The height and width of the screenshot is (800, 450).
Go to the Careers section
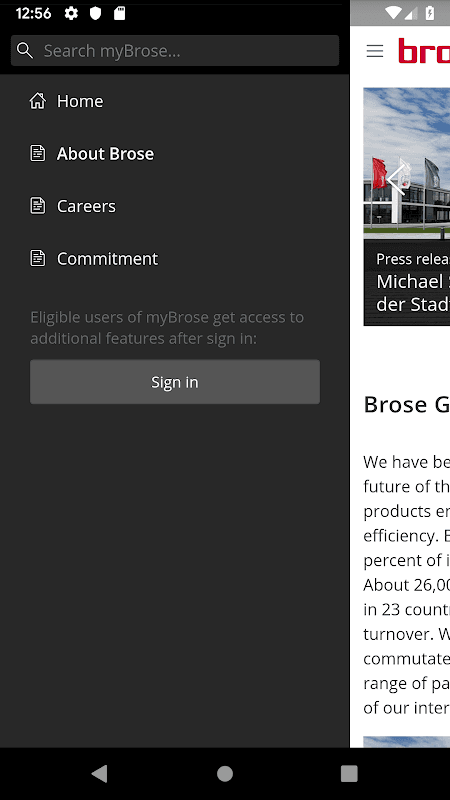[86, 206]
